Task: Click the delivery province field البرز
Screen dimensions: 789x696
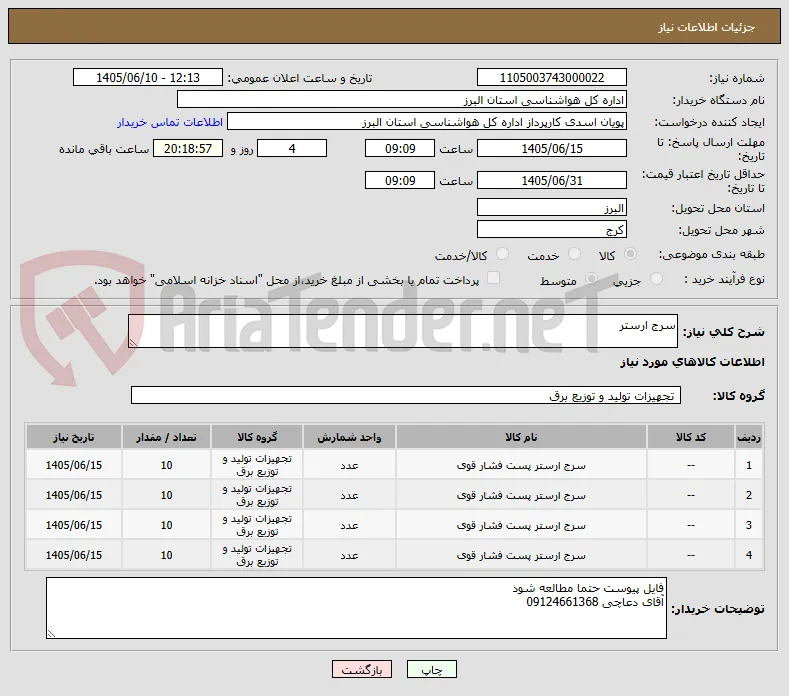Action: [x=551, y=207]
